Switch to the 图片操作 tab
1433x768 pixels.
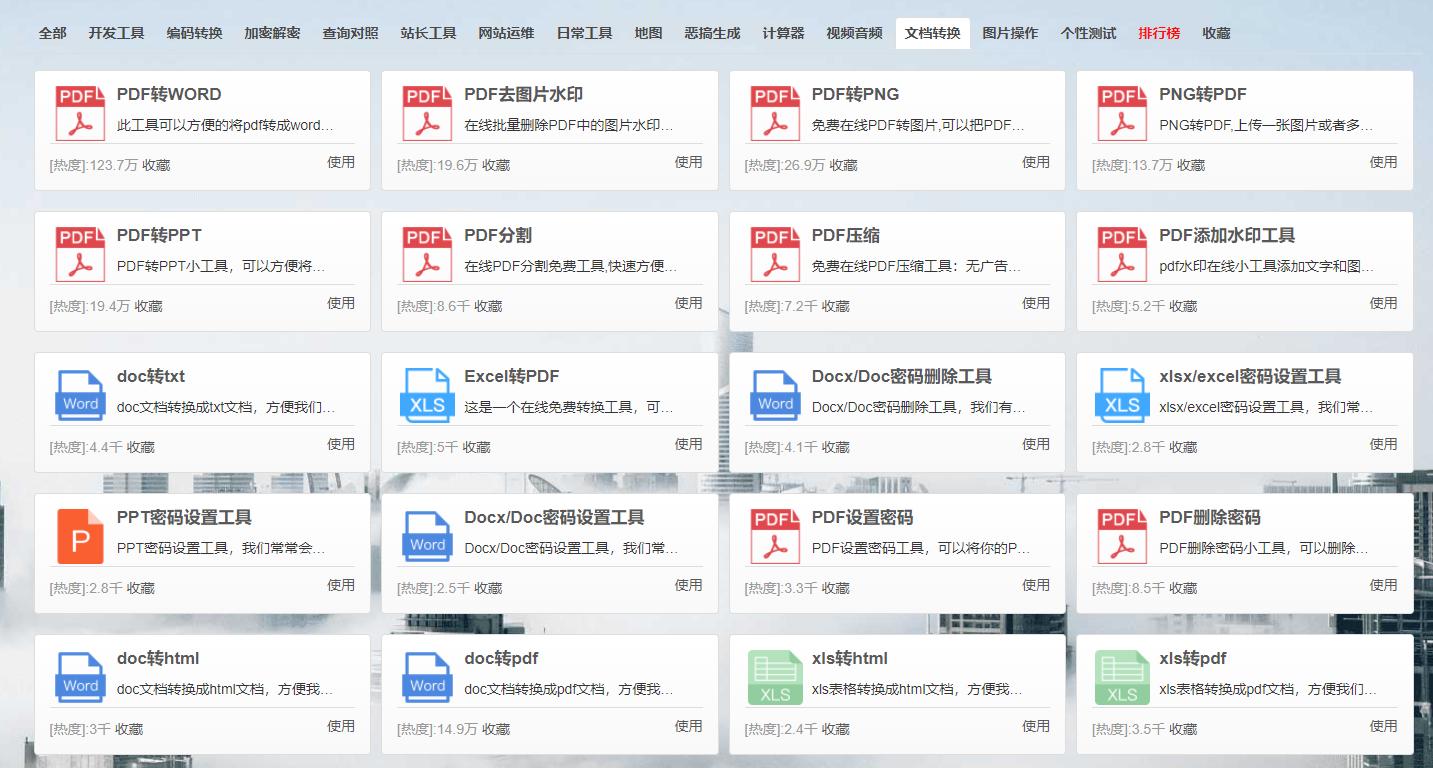pos(1010,32)
